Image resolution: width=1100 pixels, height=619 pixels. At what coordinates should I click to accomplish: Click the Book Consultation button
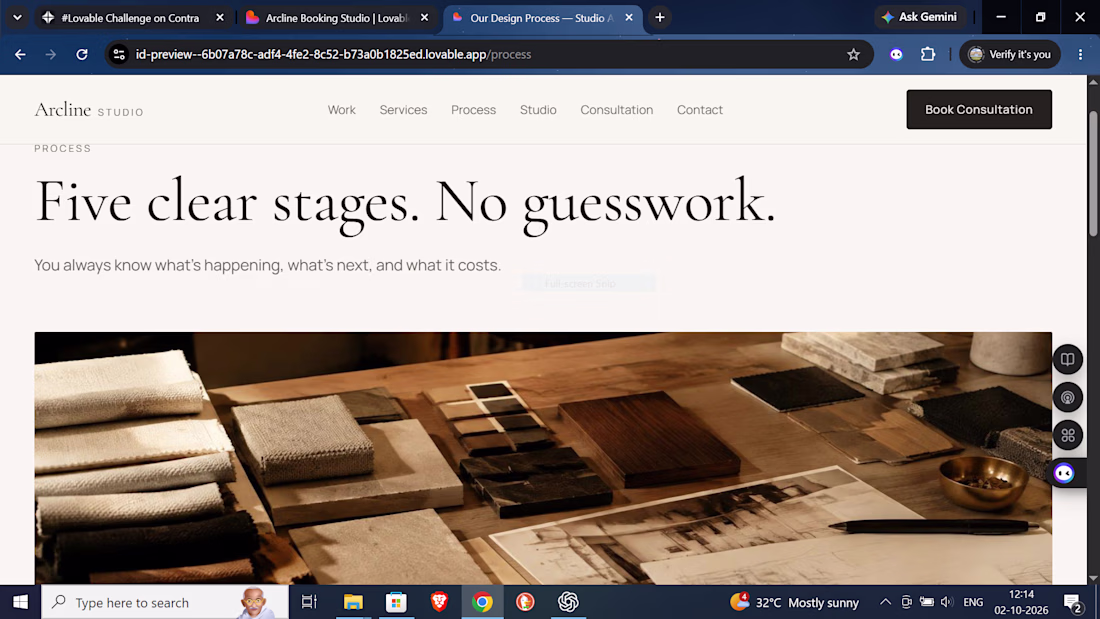pyautogui.click(x=979, y=109)
